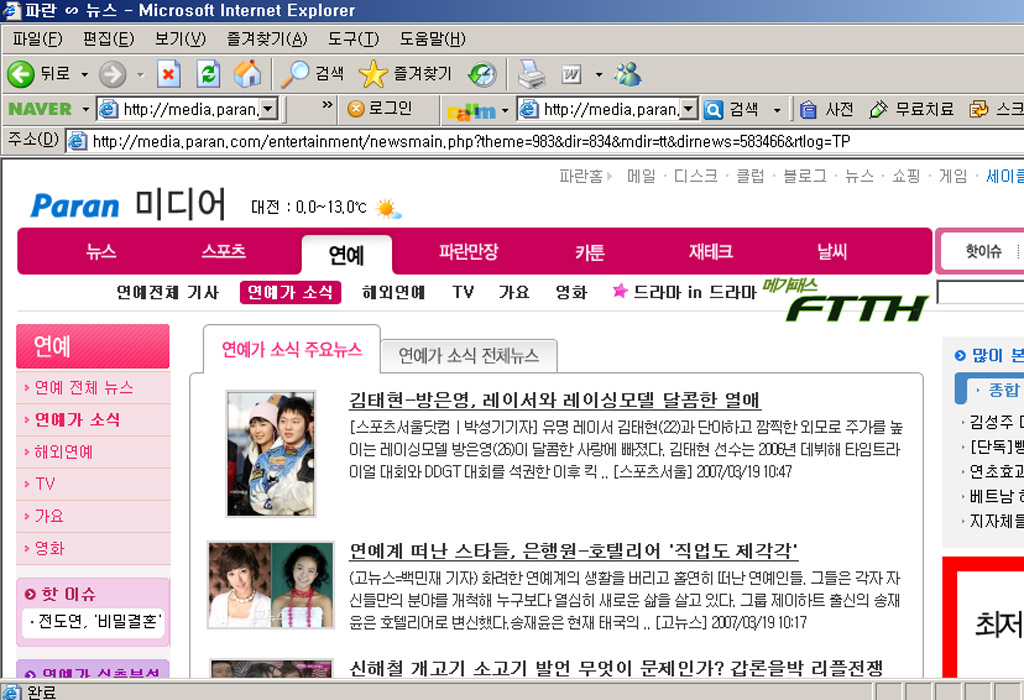
Task: Click the star Favorites toolbar button
Action: tap(406, 74)
